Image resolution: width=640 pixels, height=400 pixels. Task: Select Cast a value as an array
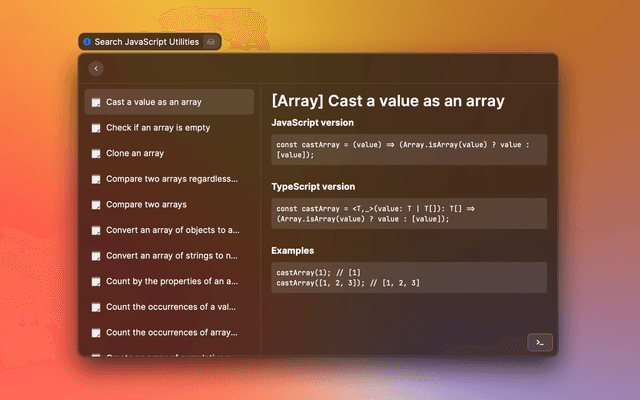[154, 102]
